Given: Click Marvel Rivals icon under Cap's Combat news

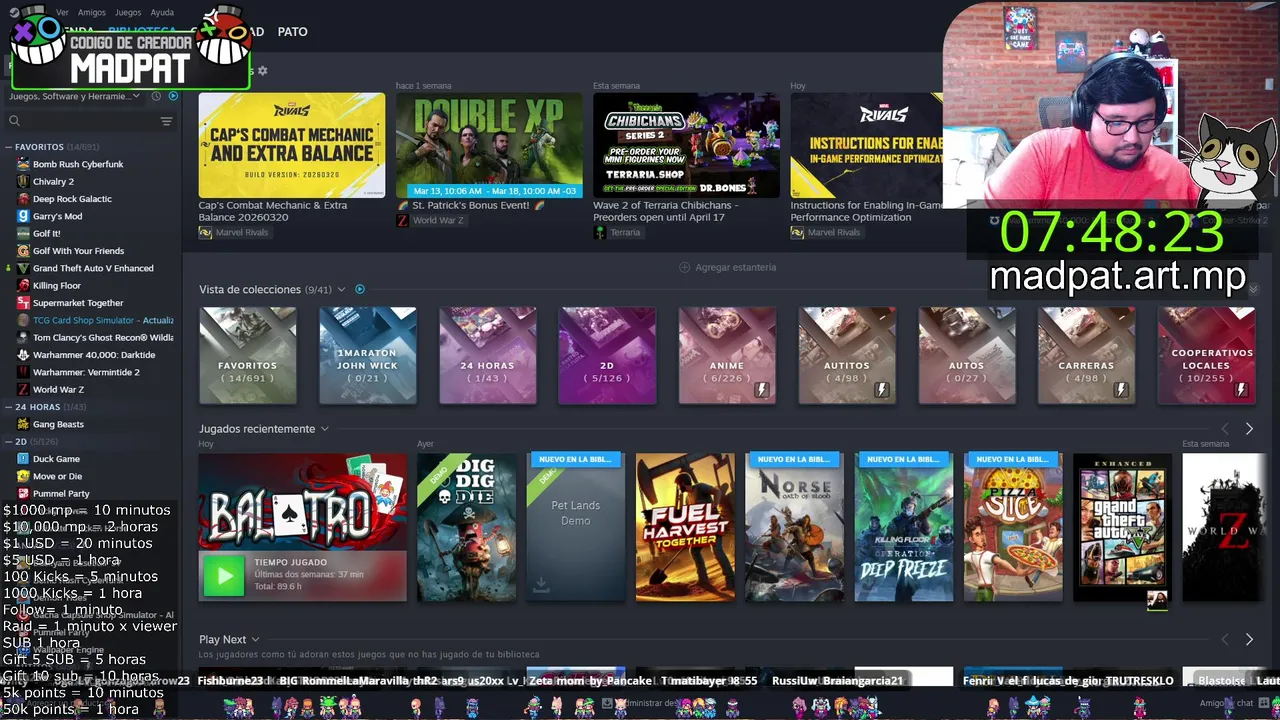Looking at the screenshot, I should pos(205,232).
